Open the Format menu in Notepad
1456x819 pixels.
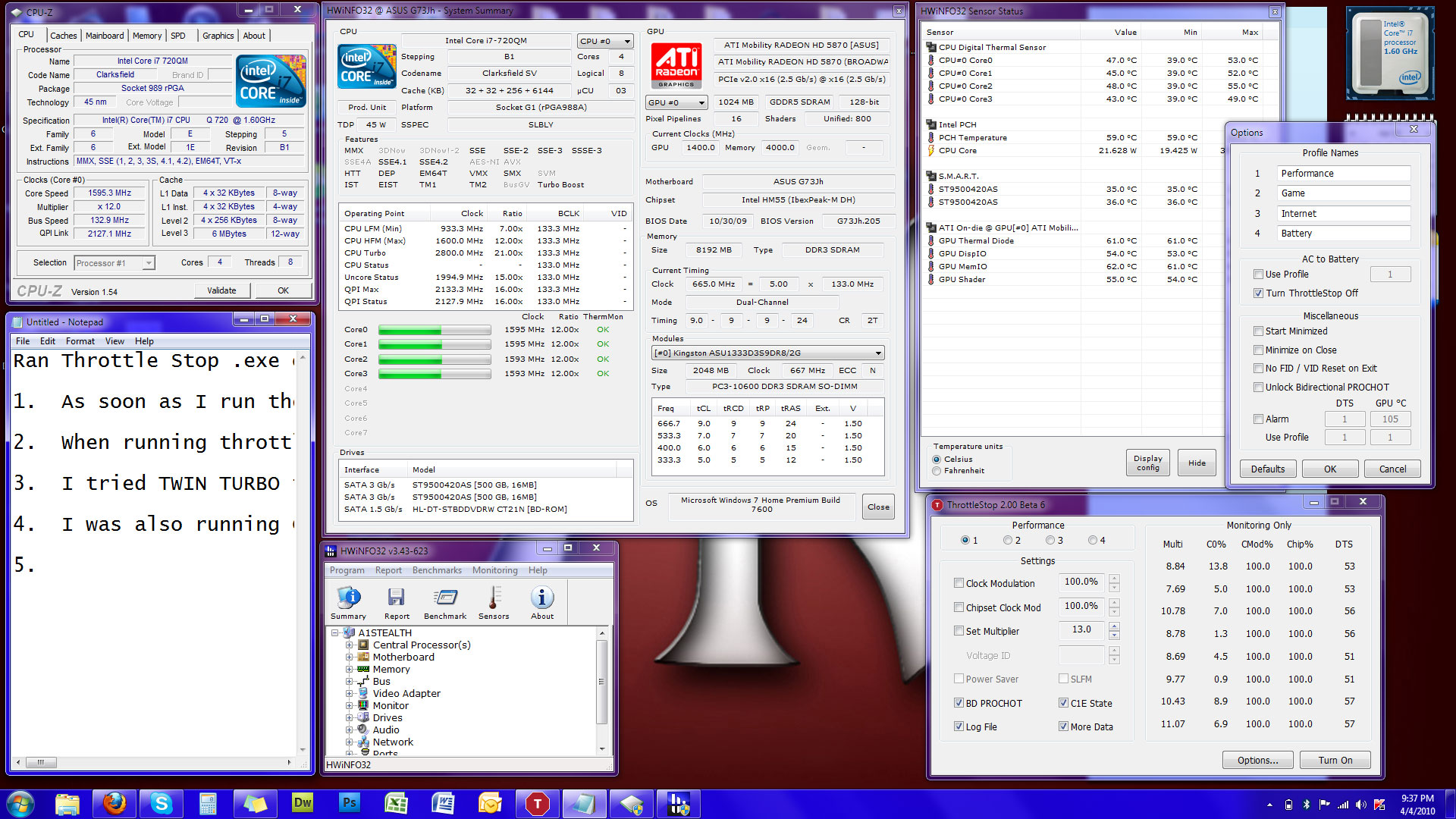(x=80, y=341)
